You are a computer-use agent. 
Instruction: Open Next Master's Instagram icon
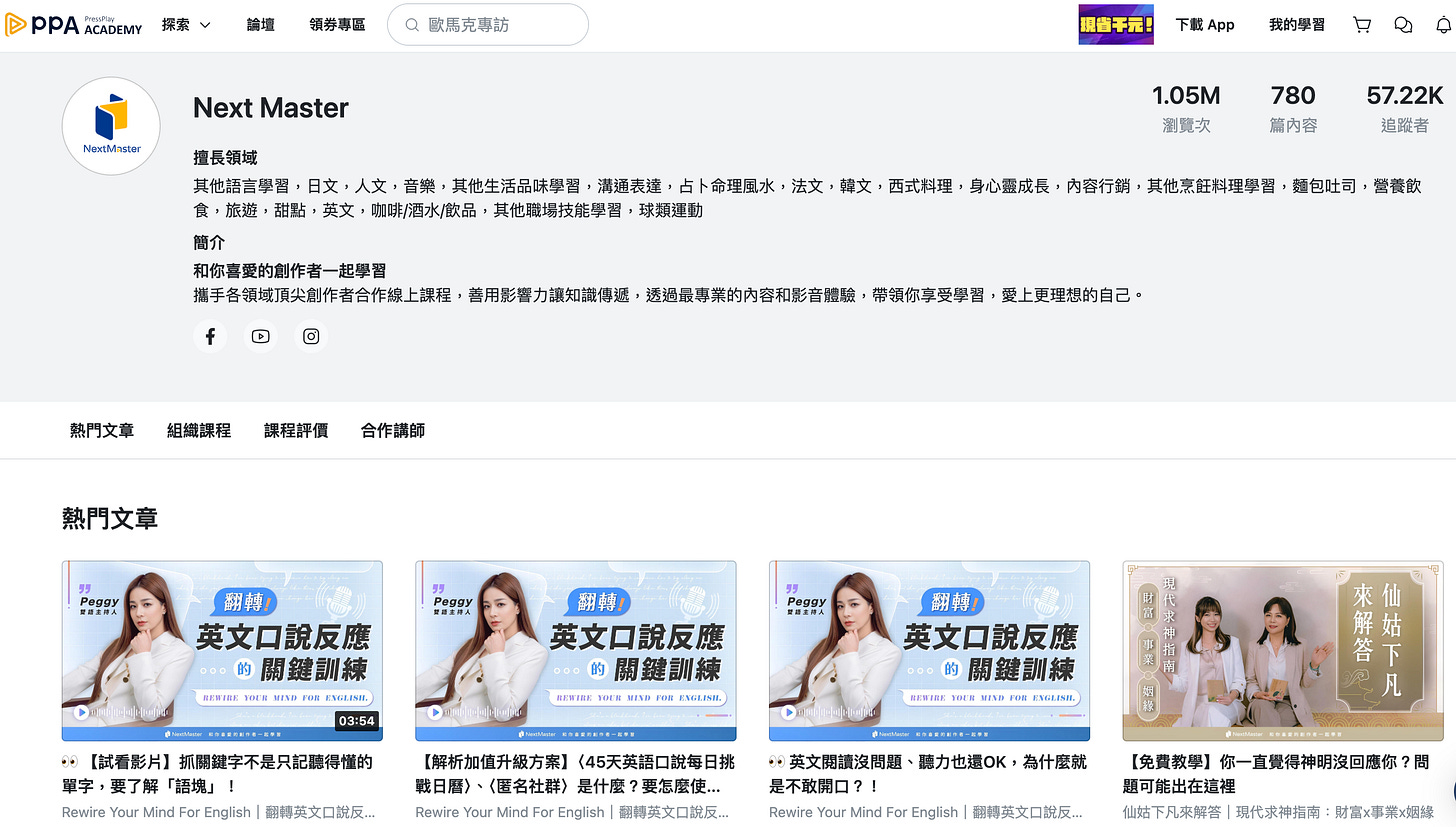pos(311,336)
